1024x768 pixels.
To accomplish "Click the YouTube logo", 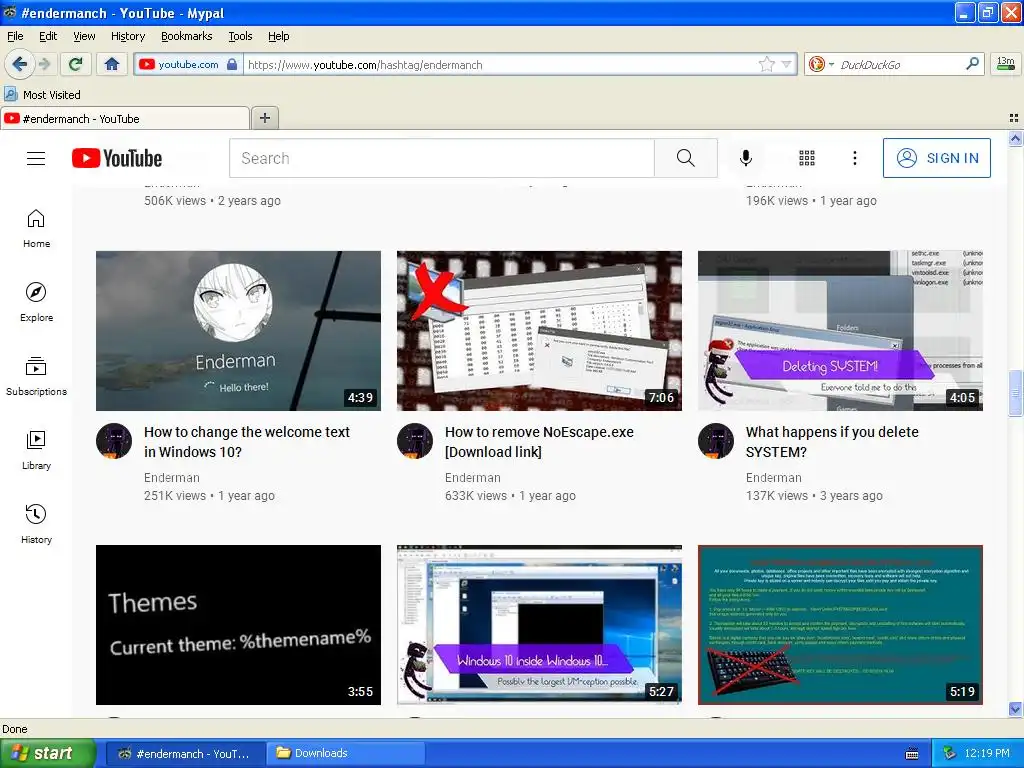I will point(117,158).
